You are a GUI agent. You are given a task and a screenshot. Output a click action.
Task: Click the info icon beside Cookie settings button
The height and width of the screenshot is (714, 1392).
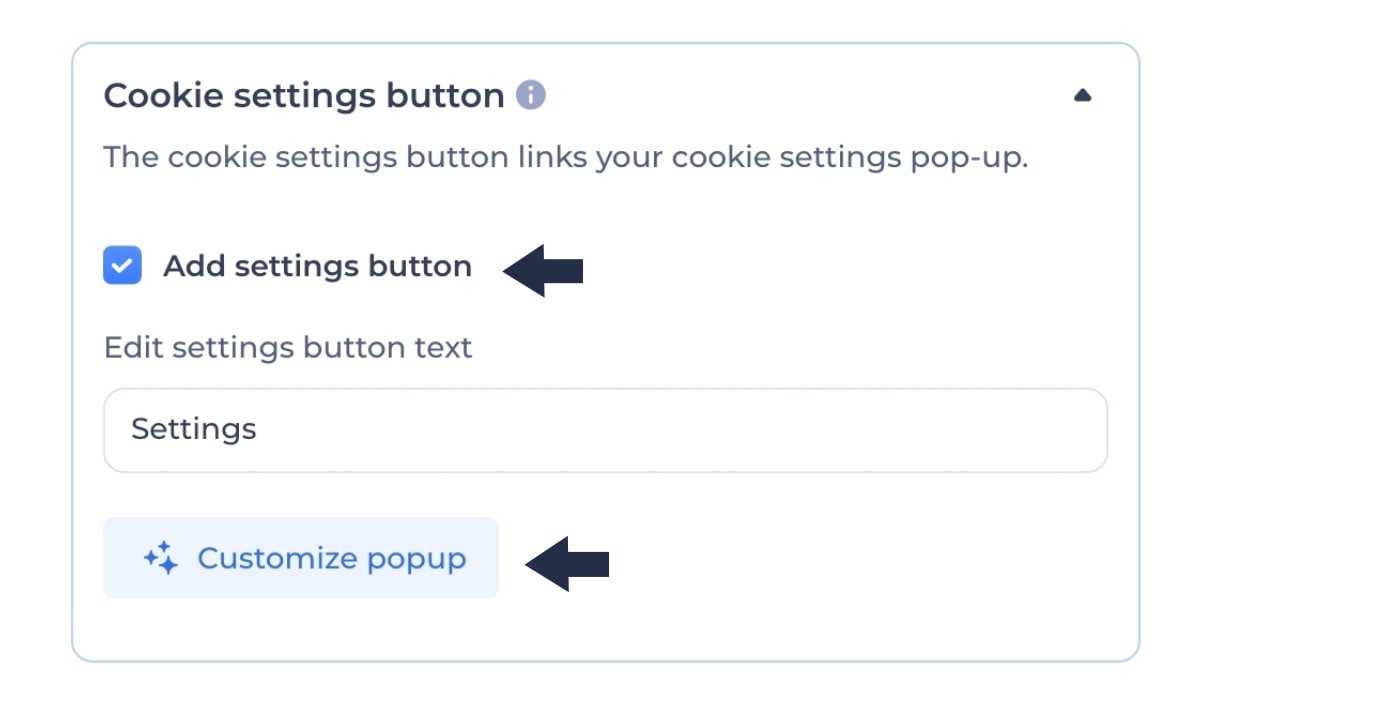(x=531, y=96)
